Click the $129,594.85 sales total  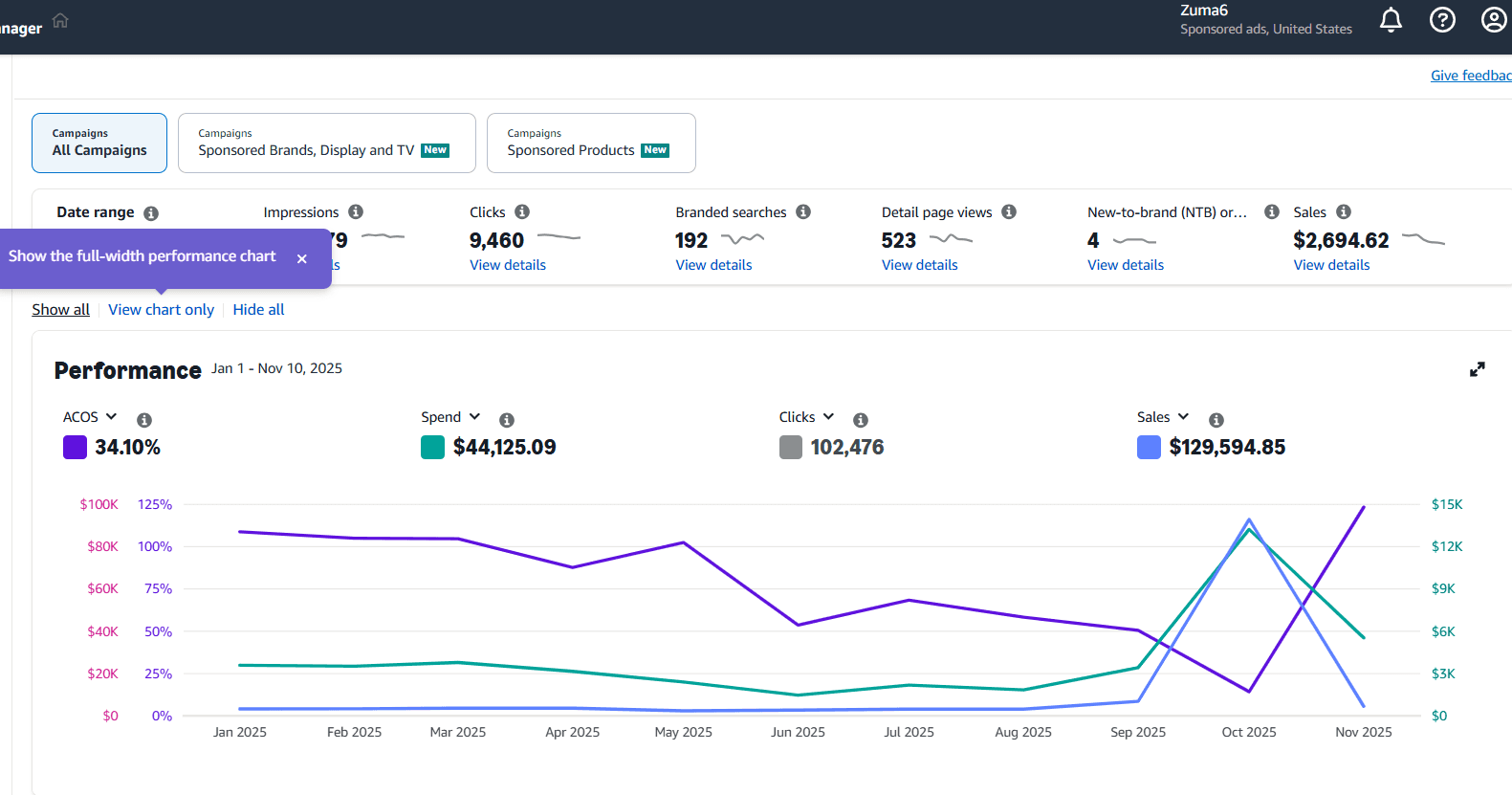click(x=1227, y=447)
